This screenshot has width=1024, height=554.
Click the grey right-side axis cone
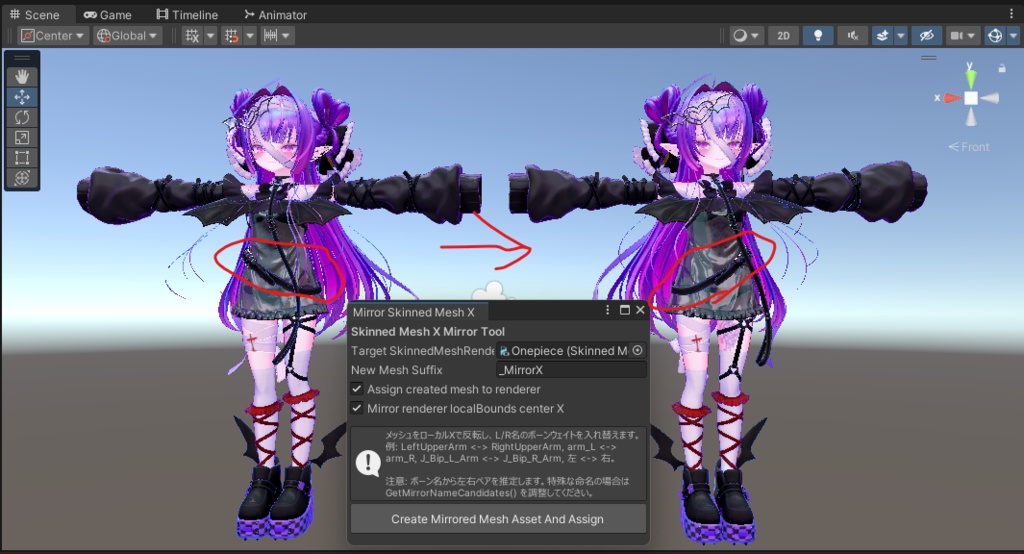coord(990,98)
